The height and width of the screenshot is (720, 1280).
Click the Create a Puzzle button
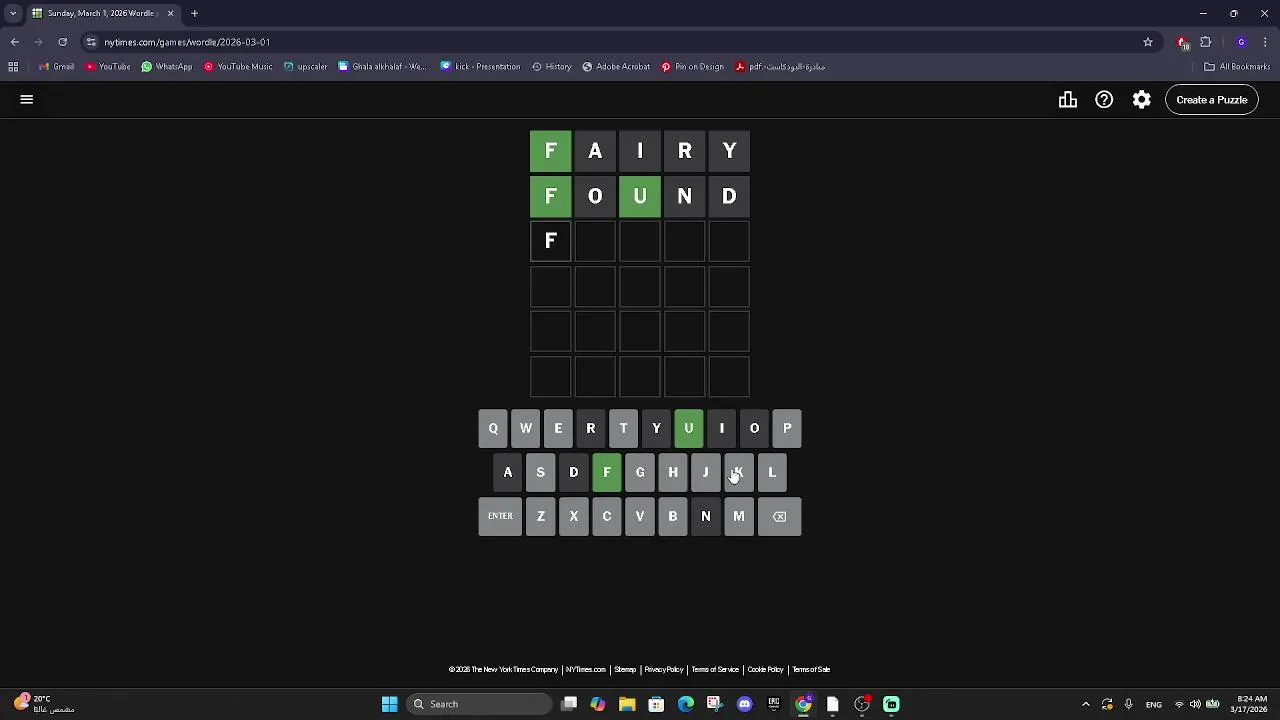click(1212, 100)
